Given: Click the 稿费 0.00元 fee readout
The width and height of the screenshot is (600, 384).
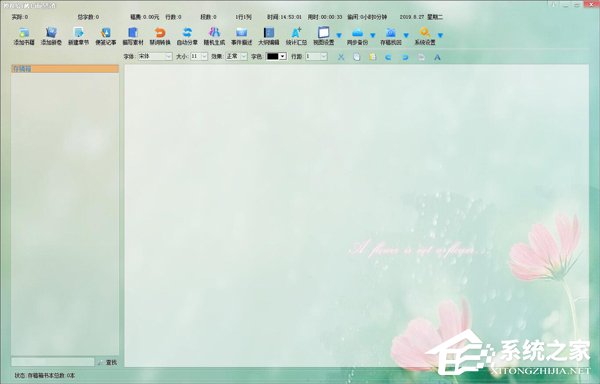Looking at the screenshot, I should tap(144, 17).
